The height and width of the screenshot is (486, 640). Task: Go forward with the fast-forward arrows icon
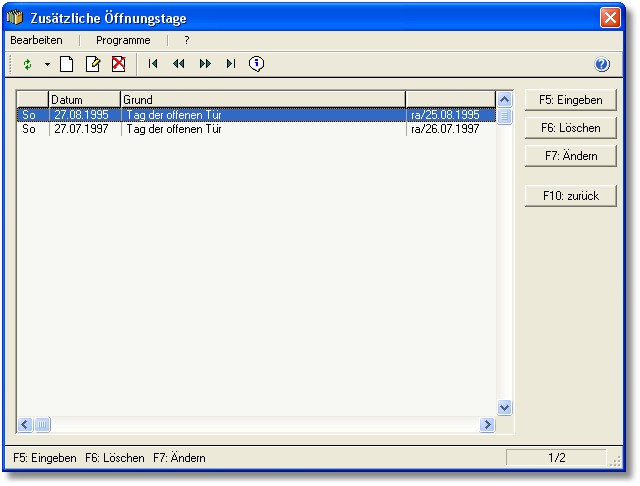pos(205,64)
